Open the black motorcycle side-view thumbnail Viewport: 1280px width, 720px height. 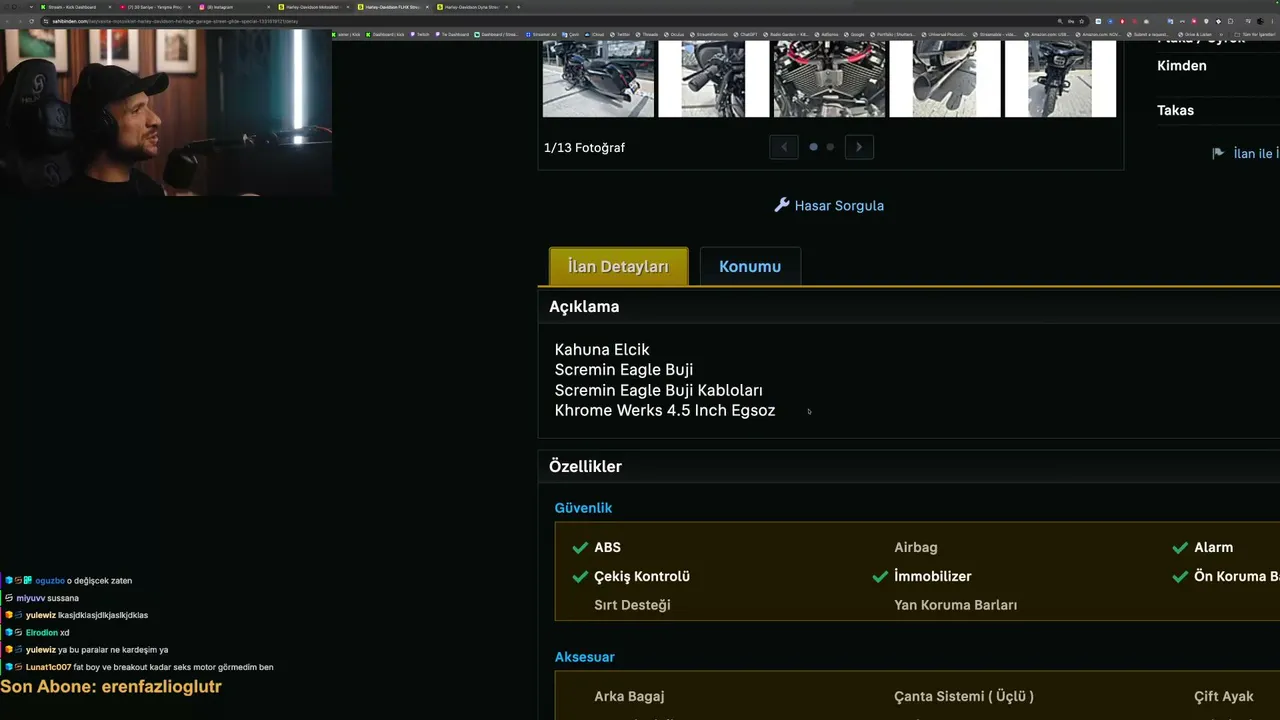pyautogui.click(x=598, y=78)
